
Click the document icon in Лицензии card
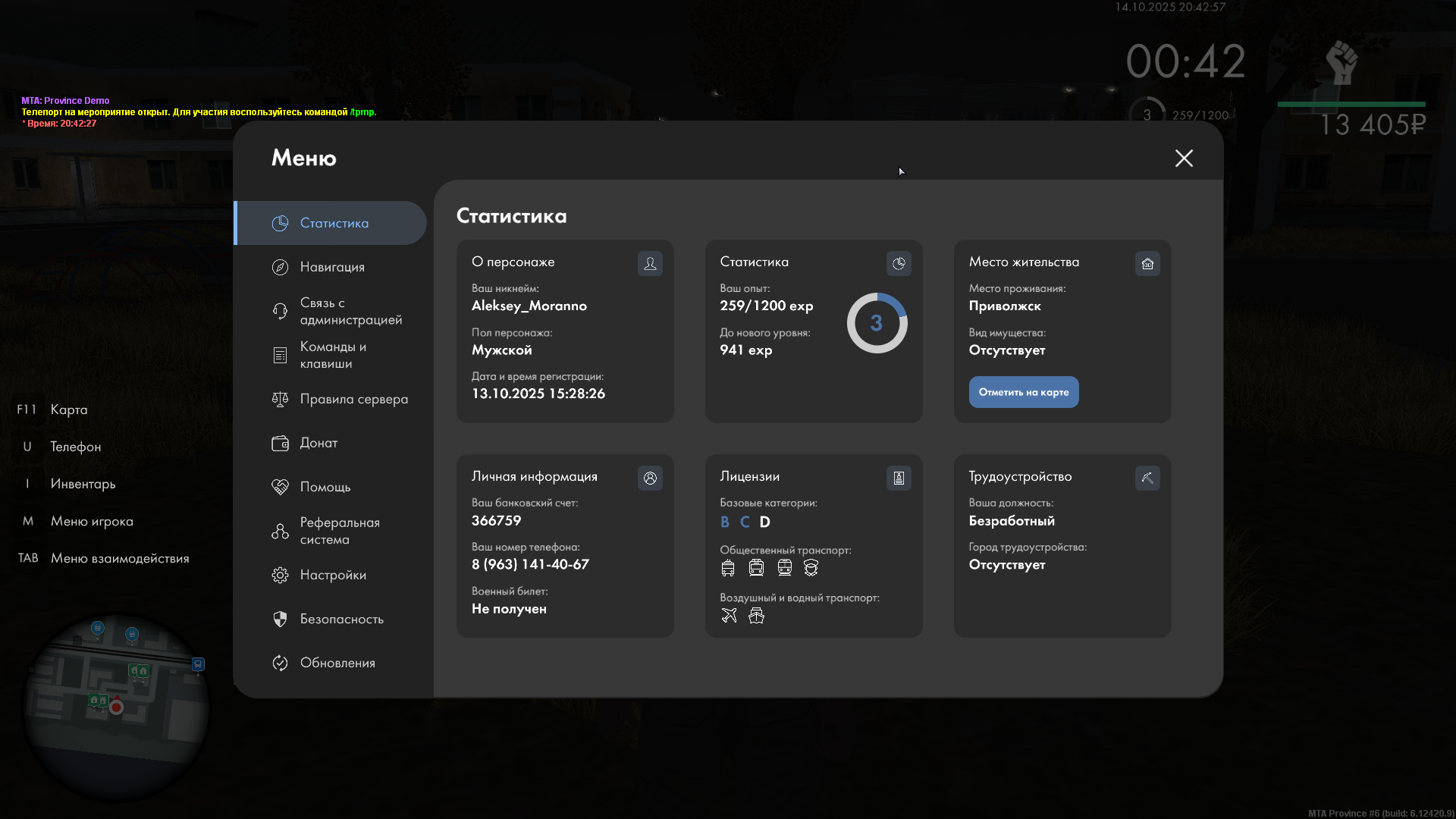tap(899, 478)
